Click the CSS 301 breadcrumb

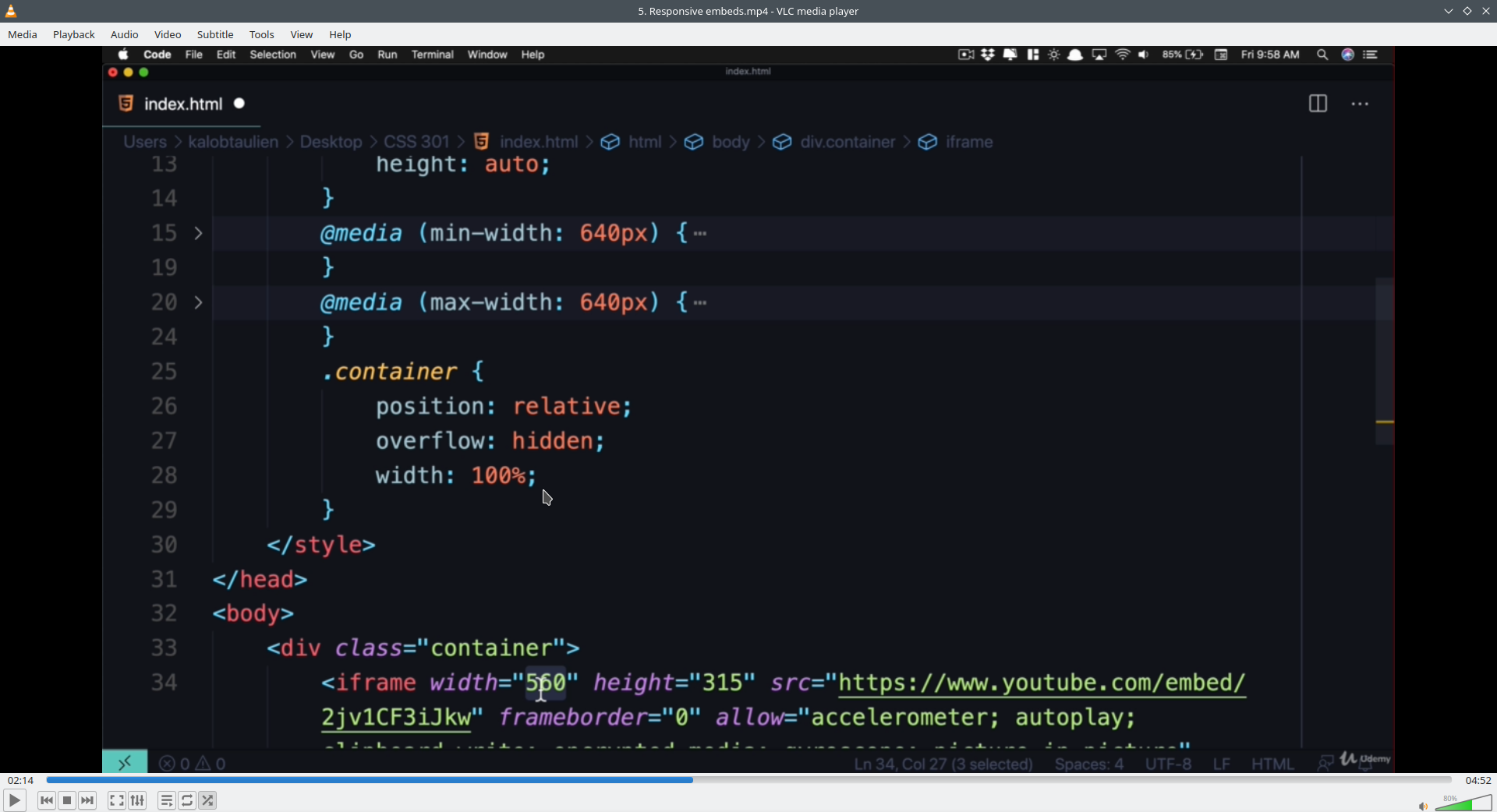pyautogui.click(x=416, y=142)
